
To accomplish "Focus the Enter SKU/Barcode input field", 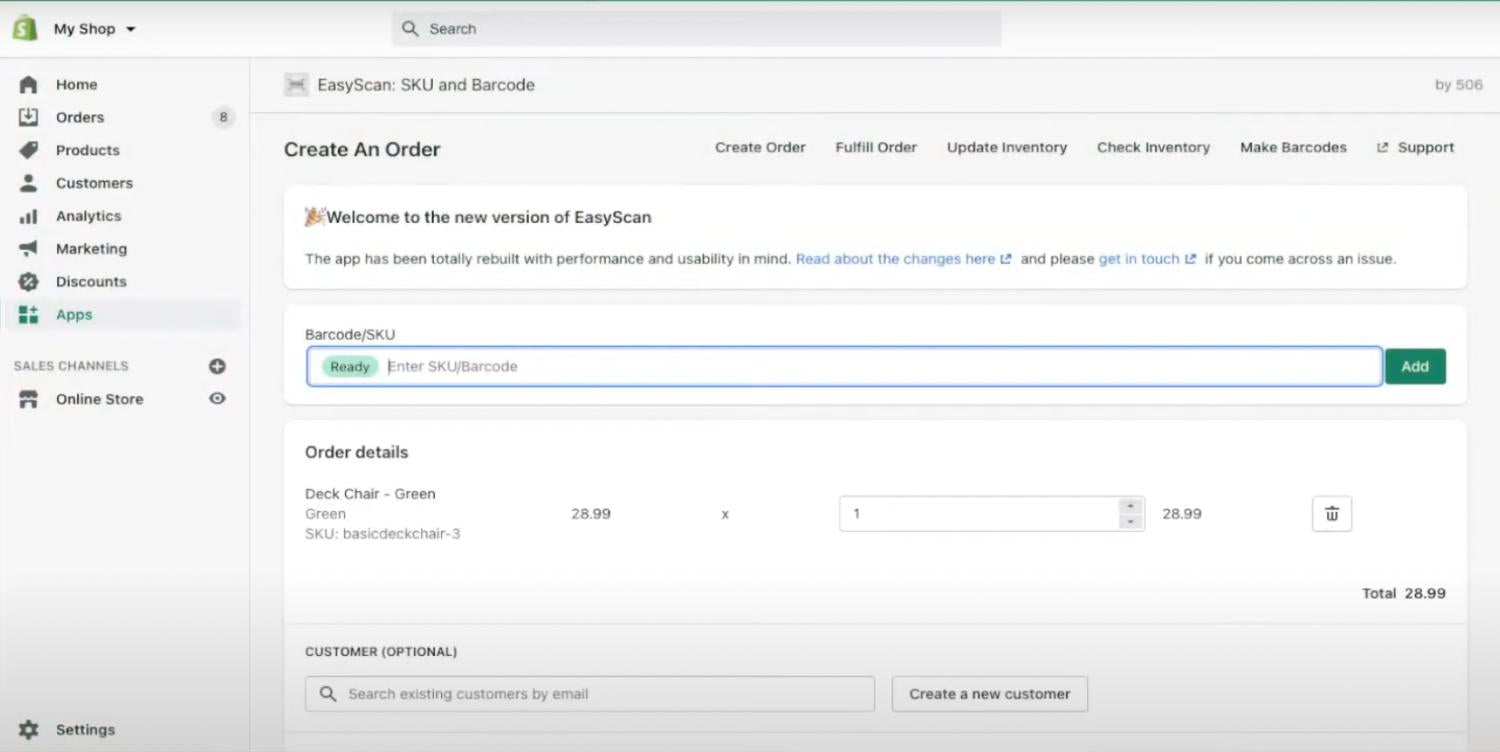I will [x=880, y=367].
